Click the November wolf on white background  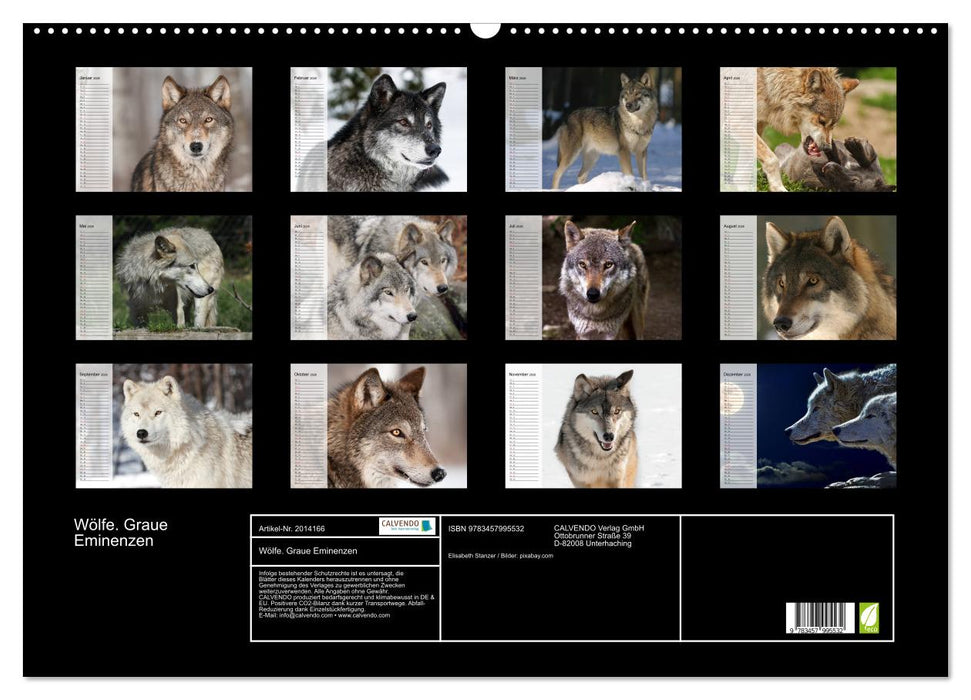pos(593,426)
